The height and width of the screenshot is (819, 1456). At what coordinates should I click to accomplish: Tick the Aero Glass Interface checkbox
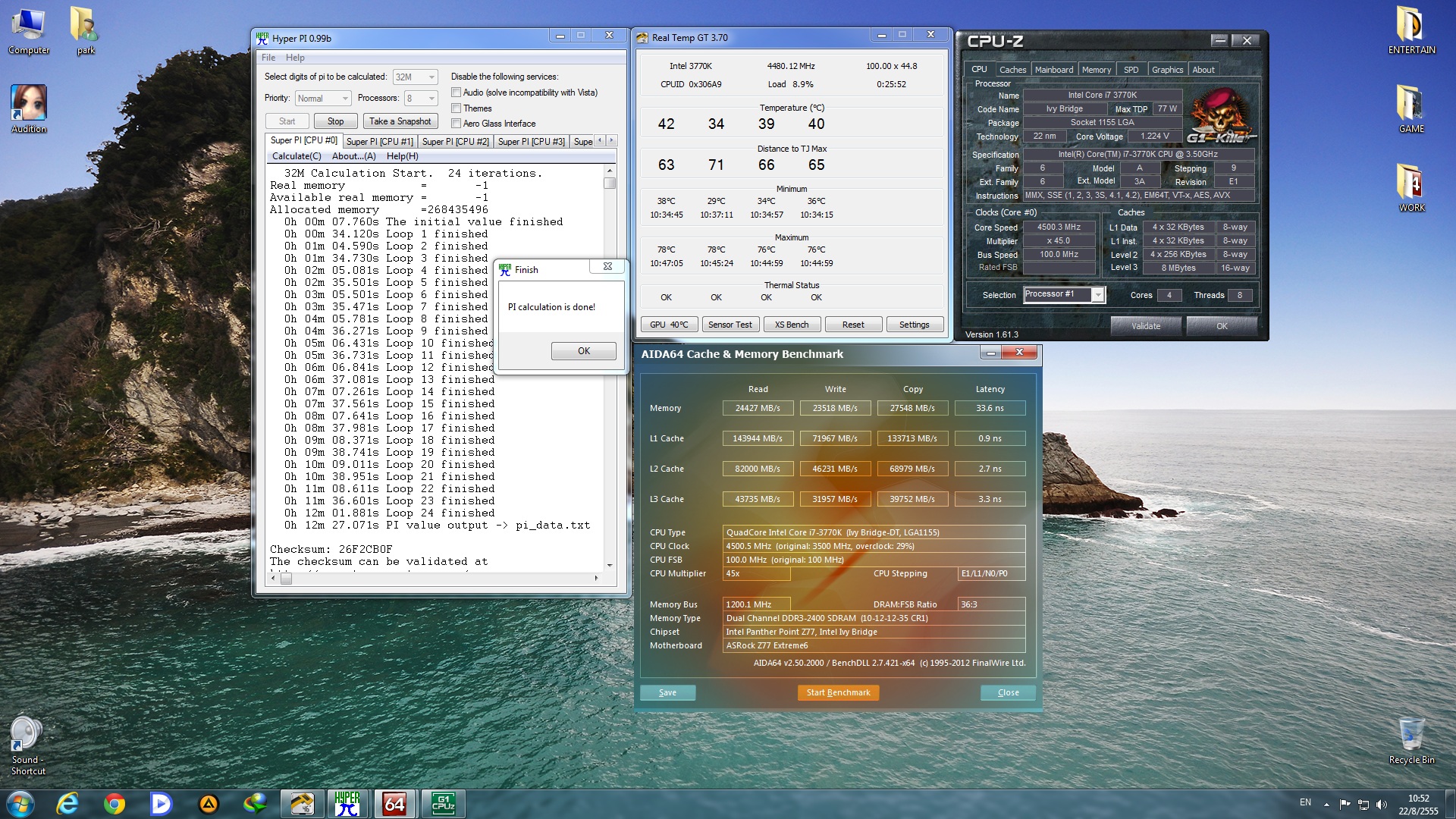coord(457,124)
